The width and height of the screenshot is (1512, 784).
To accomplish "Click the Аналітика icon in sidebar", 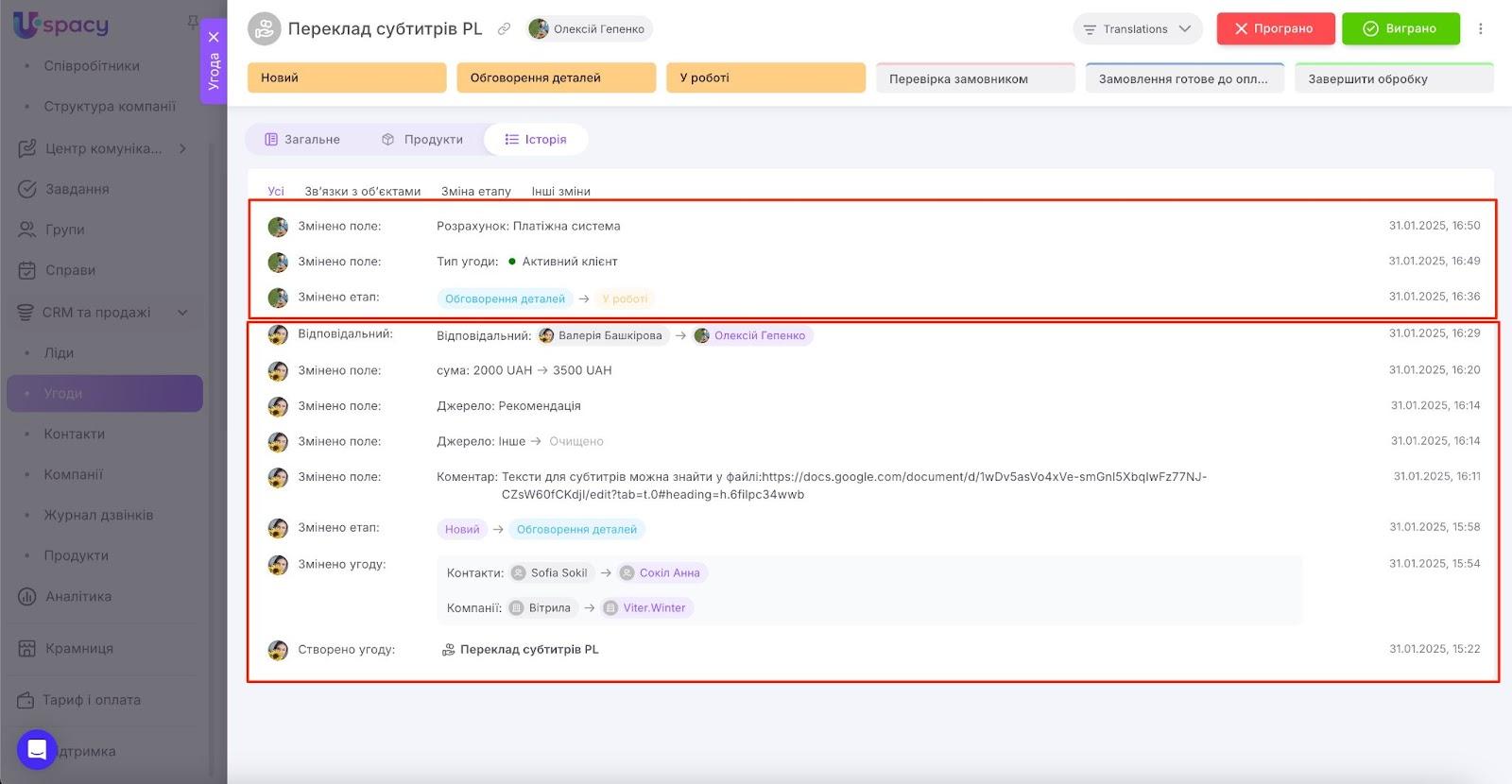I will [27, 596].
